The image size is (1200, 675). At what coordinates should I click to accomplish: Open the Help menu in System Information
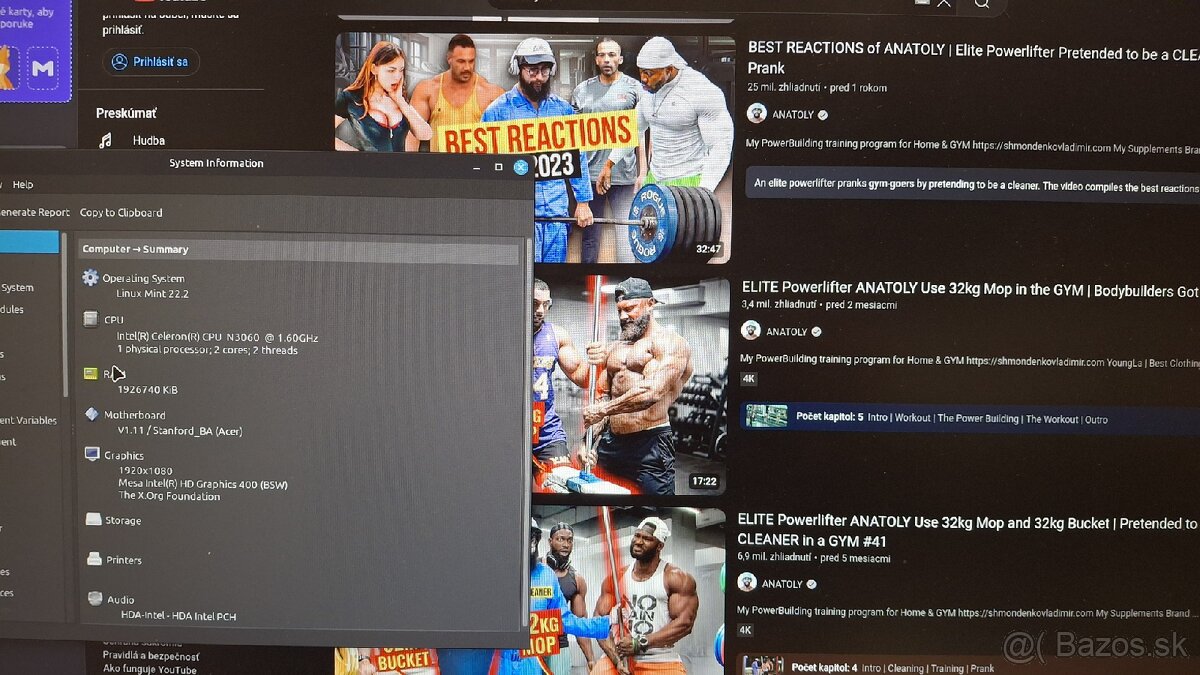(x=22, y=185)
